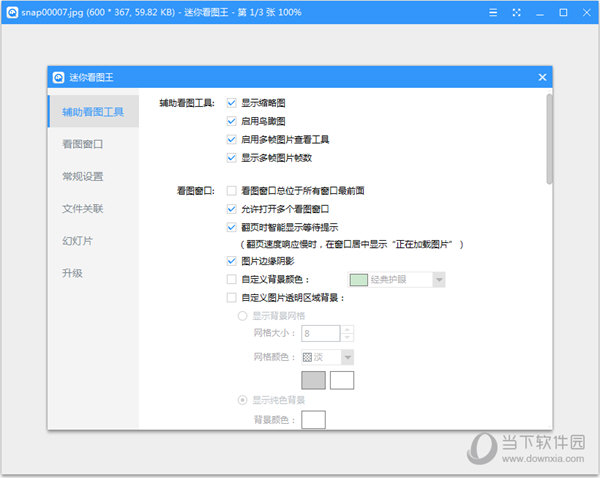Disable 启用多帧图片查看工具
600x478 pixels.
pos(232,139)
